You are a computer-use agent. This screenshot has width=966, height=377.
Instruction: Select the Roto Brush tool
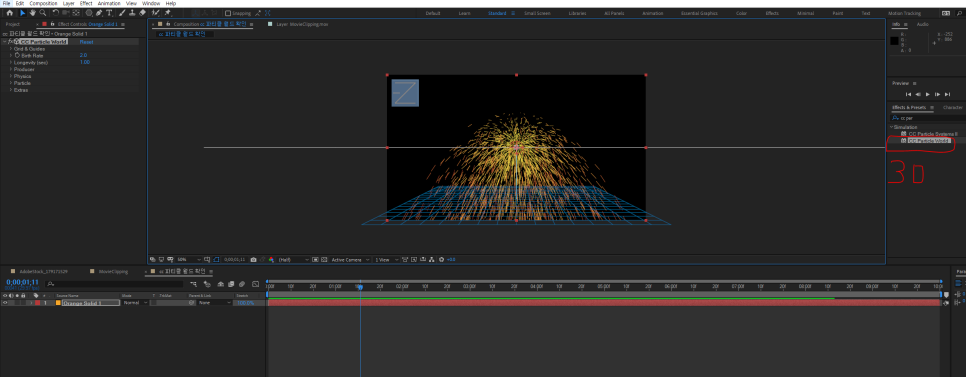click(155, 13)
